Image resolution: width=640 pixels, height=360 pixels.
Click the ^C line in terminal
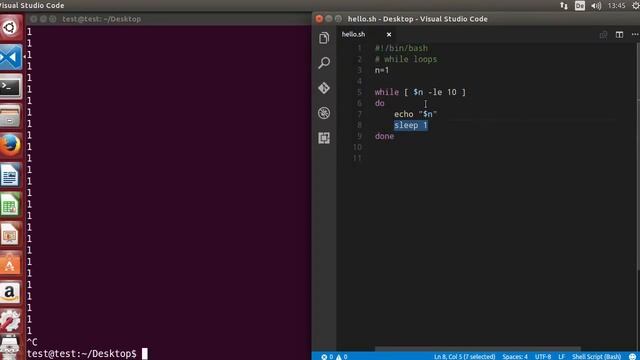pos(32,342)
